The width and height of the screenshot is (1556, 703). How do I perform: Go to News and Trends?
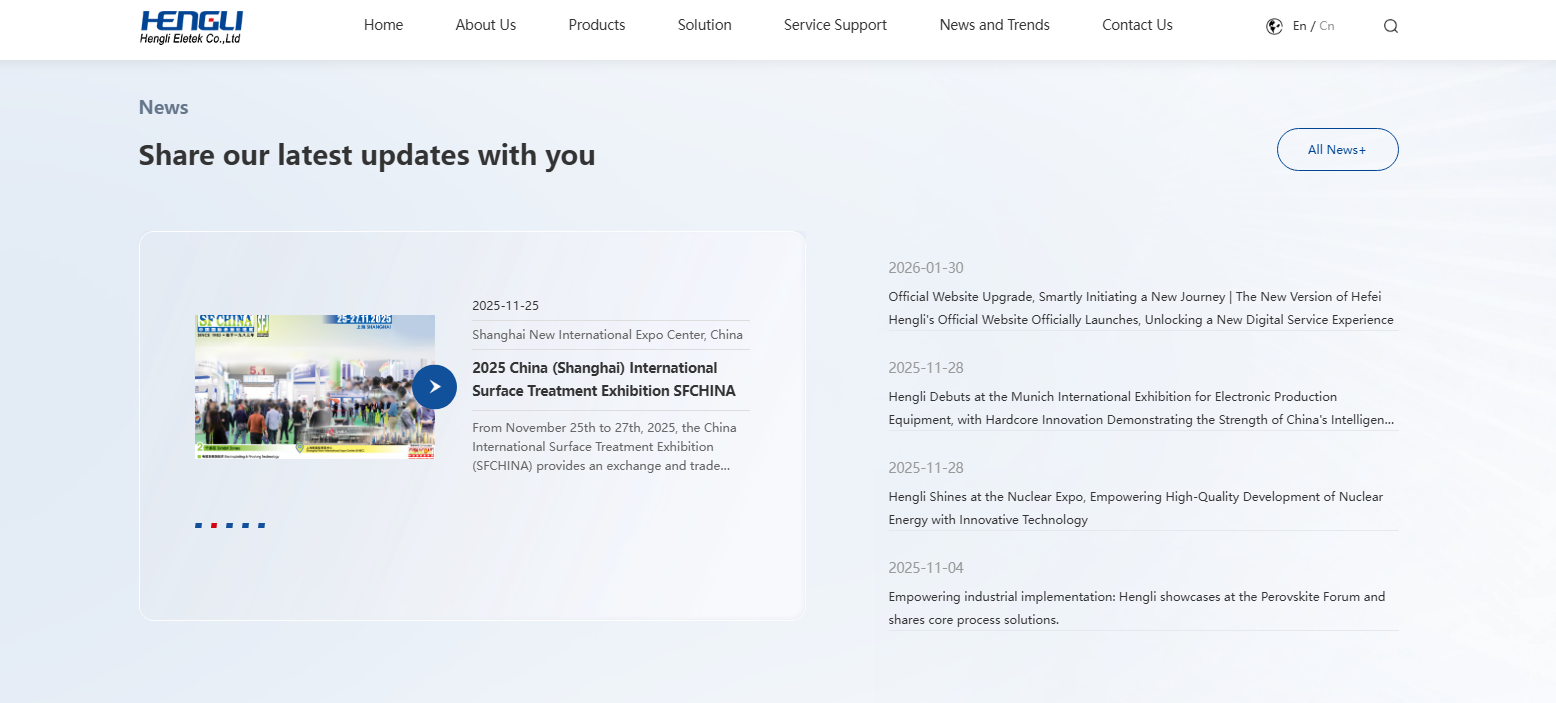[x=994, y=25]
